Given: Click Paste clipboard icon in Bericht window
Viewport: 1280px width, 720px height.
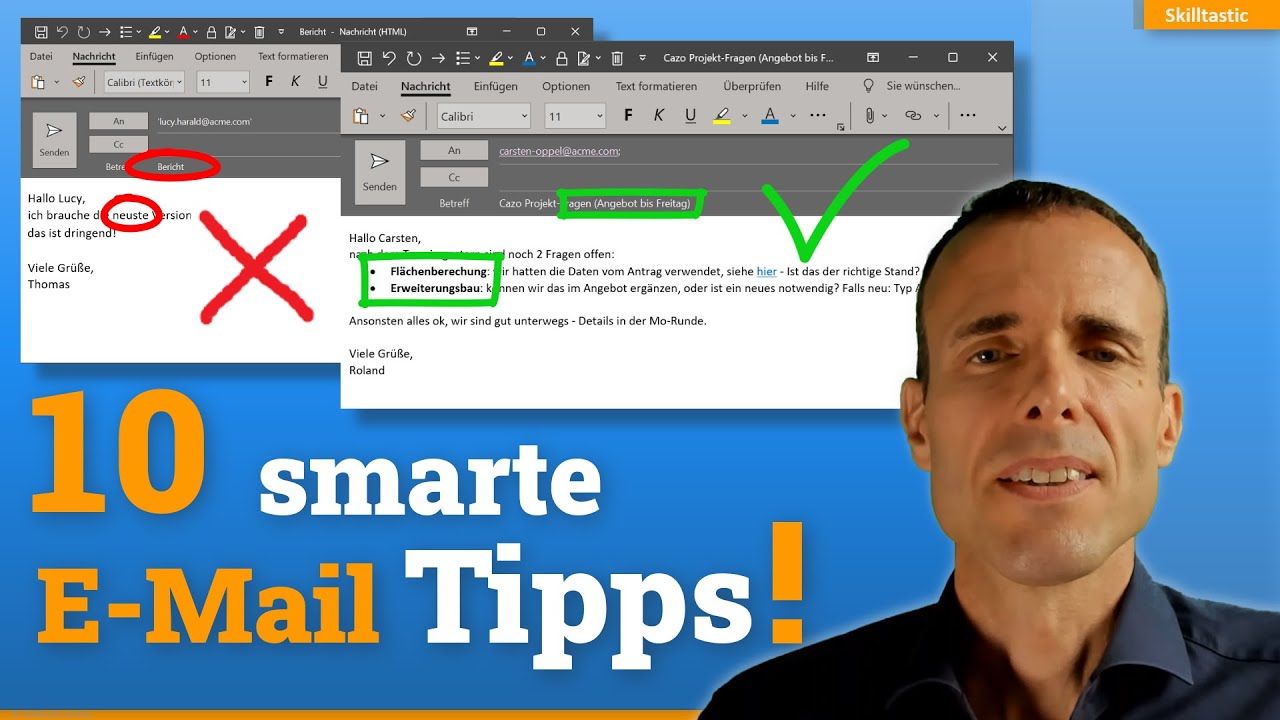Looking at the screenshot, I should click(x=38, y=82).
